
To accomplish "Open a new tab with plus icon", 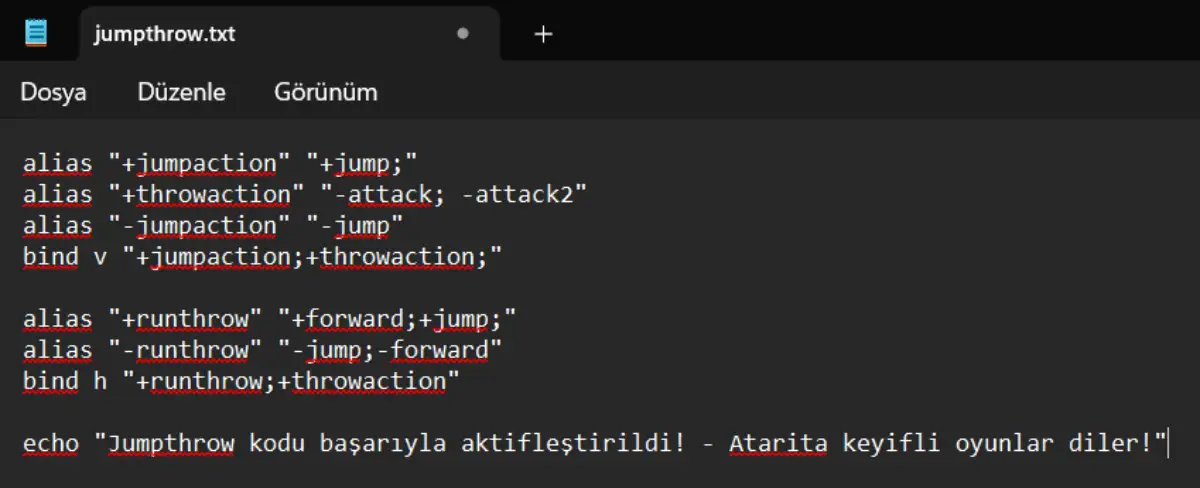I will coord(543,34).
